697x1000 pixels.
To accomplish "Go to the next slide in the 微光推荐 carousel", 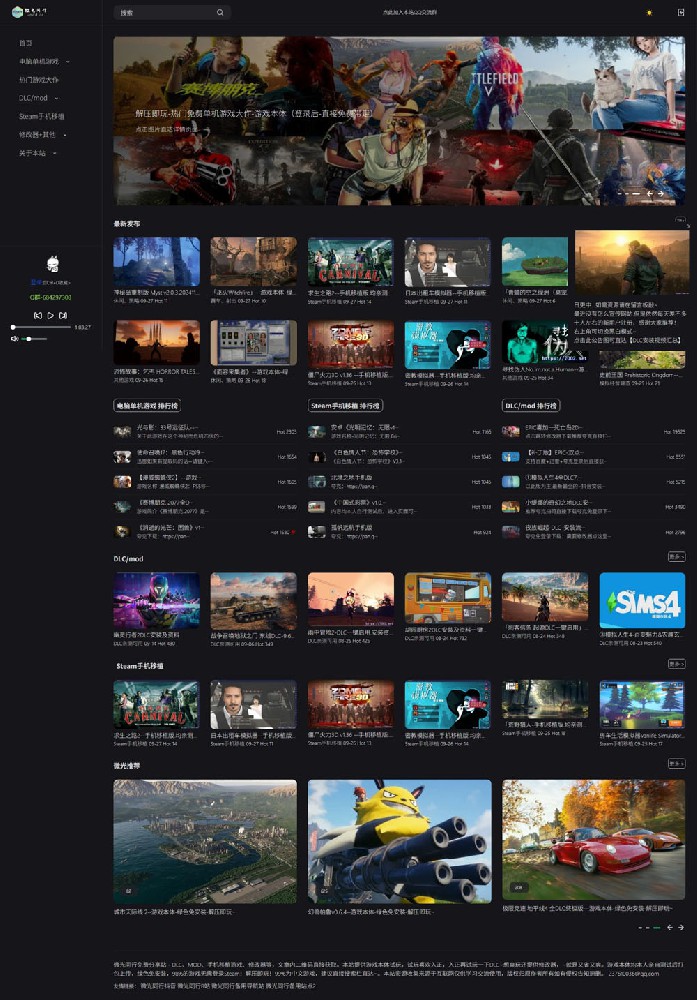I will click(680, 927).
